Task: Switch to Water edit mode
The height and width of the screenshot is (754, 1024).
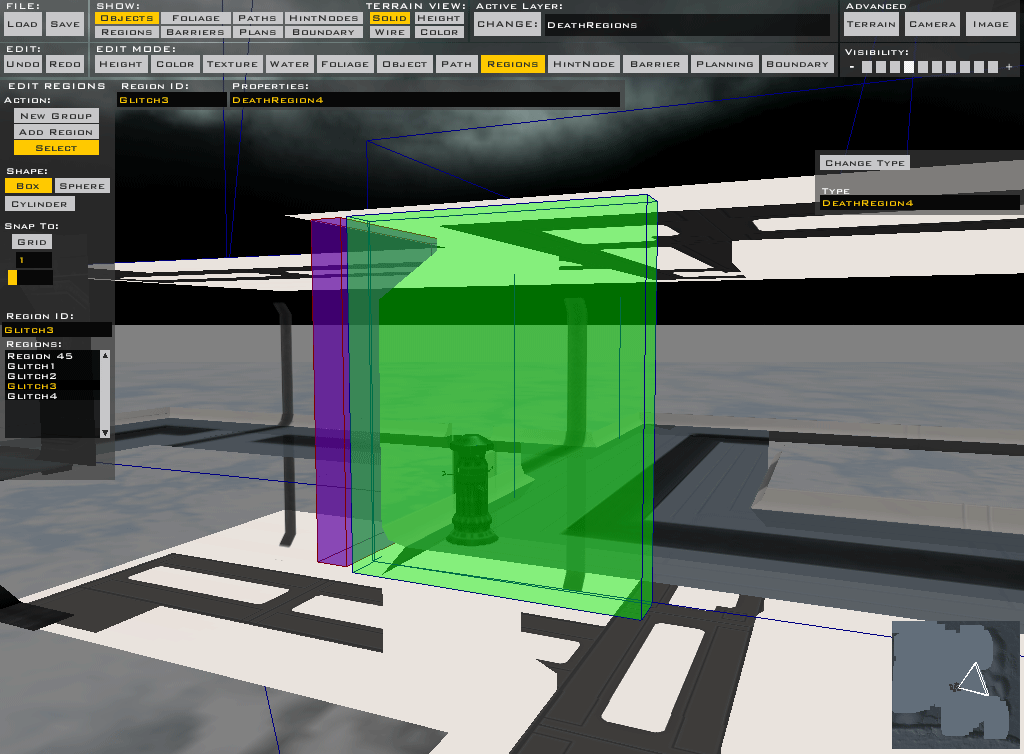Action: [x=289, y=64]
